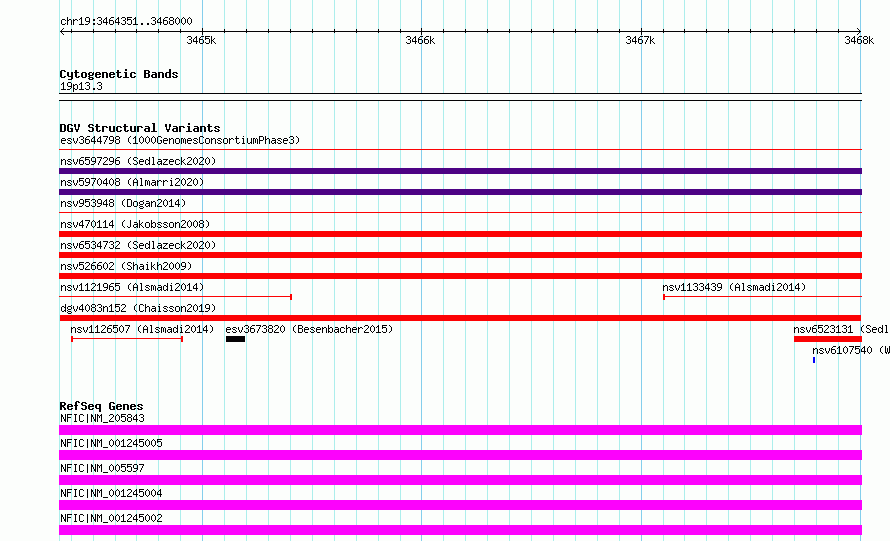
Task: Open gene label NFIC|NM_001245004
Action: (111, 493)
